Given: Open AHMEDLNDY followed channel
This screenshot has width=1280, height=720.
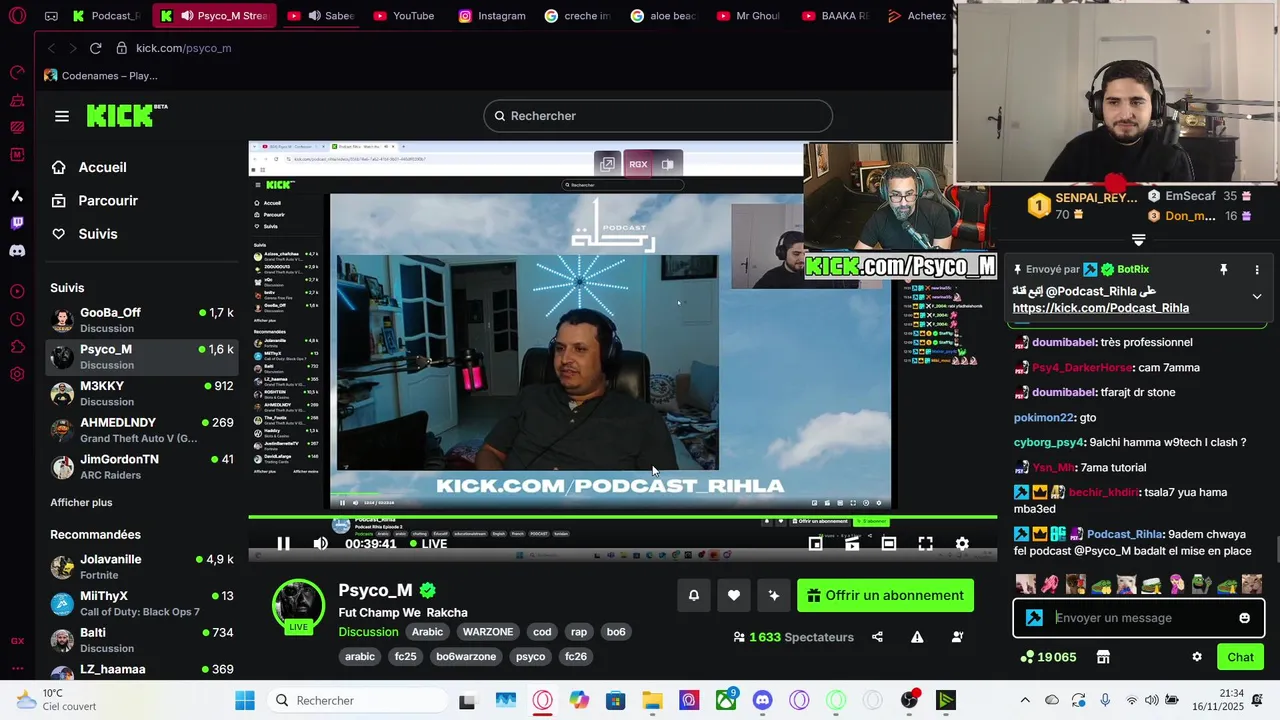Looking at the screenshot, I should click(143, 430).
